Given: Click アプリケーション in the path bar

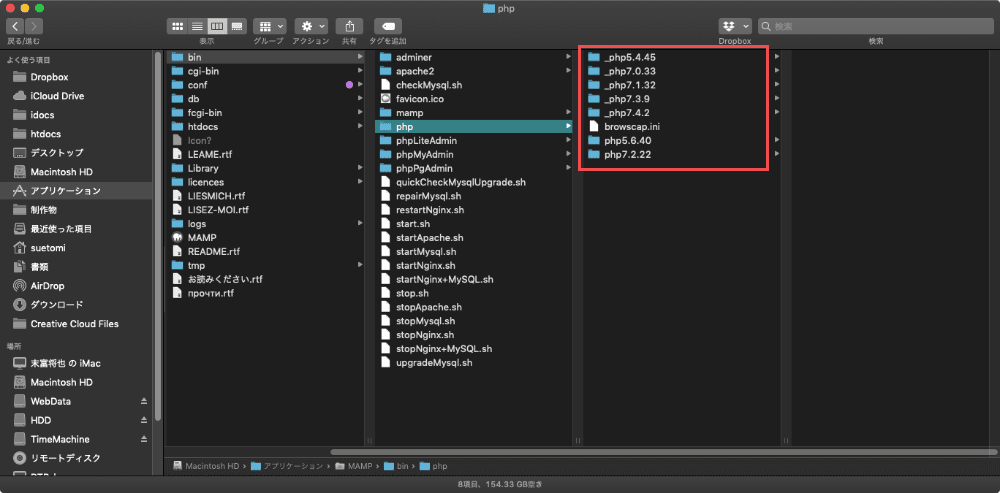Looking at the screenshot, I should coord(288,466).
